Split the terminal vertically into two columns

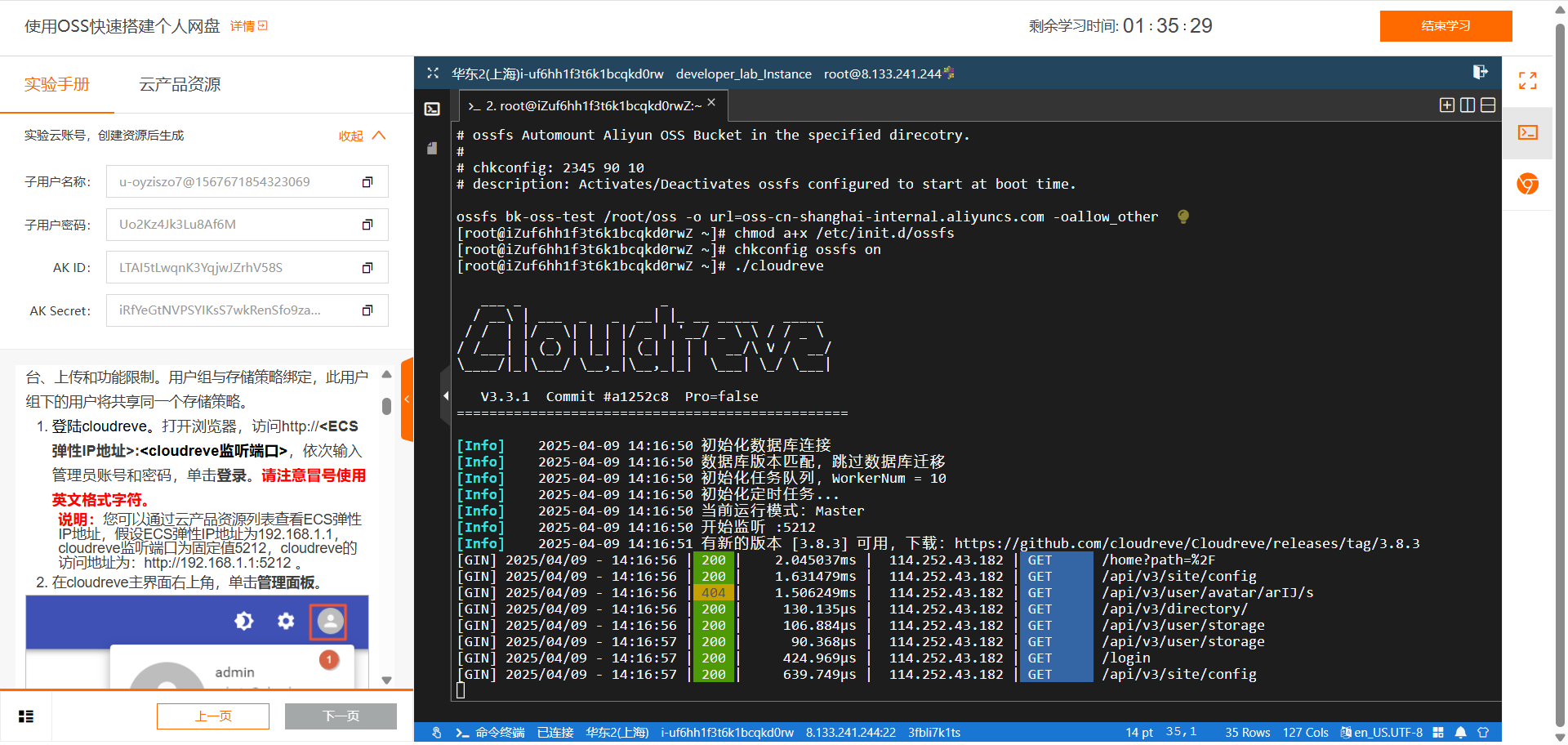1467,105
